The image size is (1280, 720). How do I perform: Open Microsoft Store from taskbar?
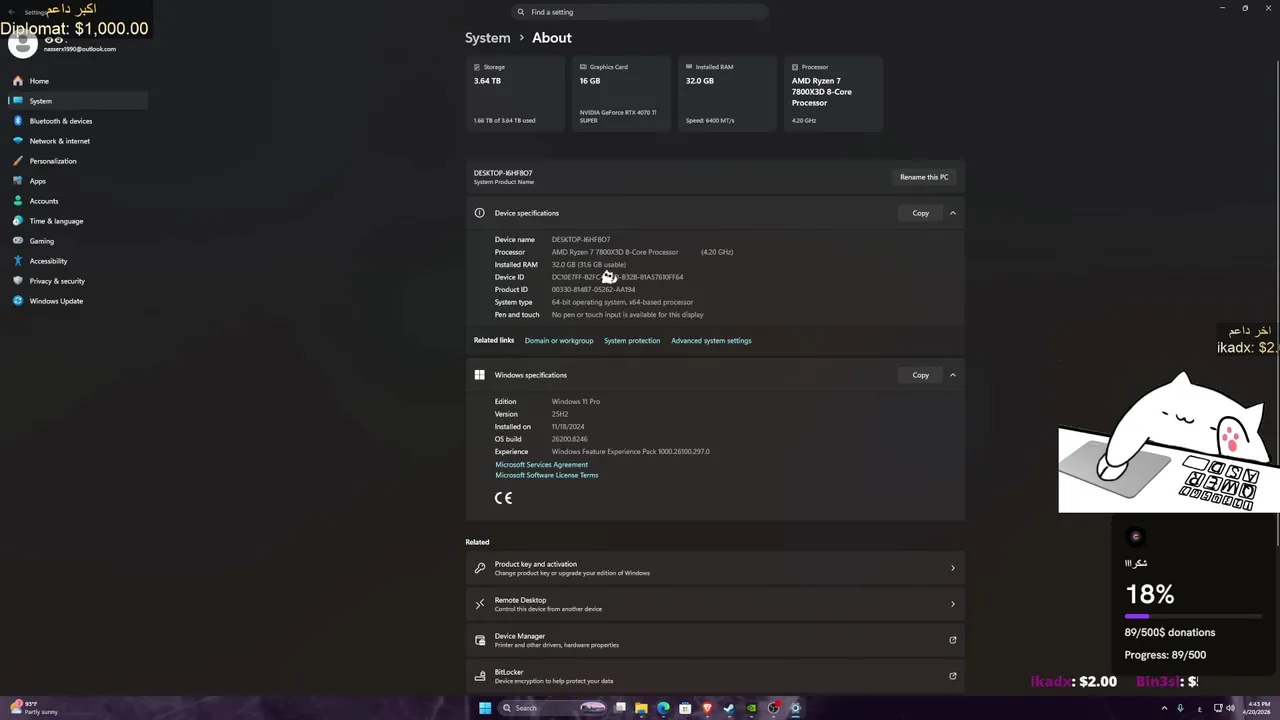coord(685,708)
